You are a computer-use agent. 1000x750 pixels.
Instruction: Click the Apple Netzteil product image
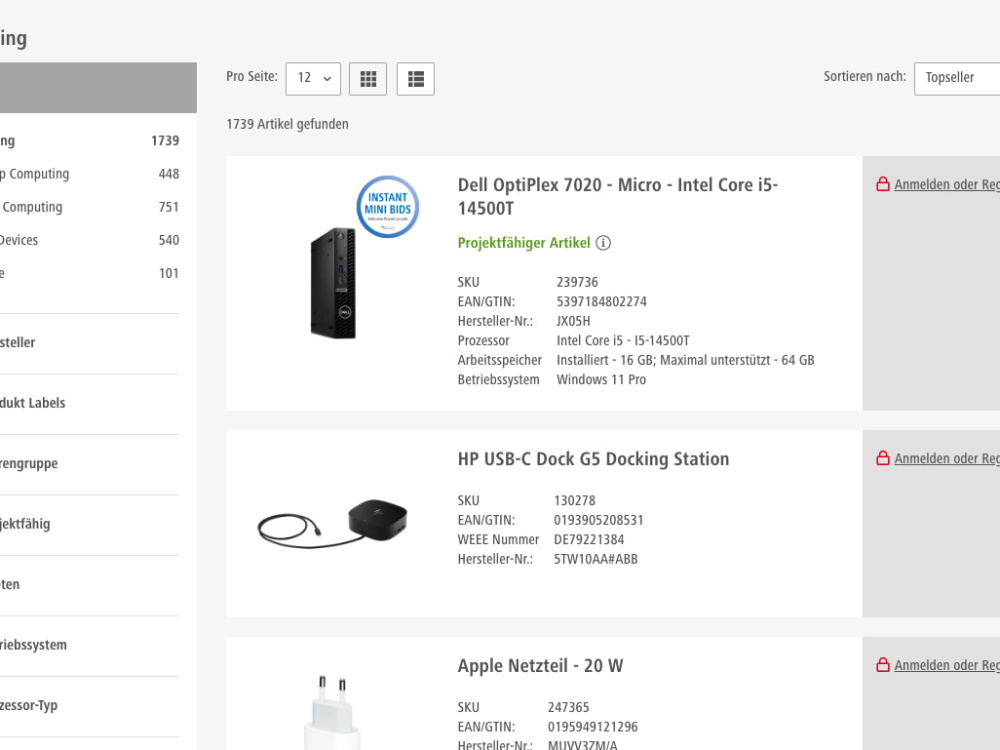(x=332, y=712)
